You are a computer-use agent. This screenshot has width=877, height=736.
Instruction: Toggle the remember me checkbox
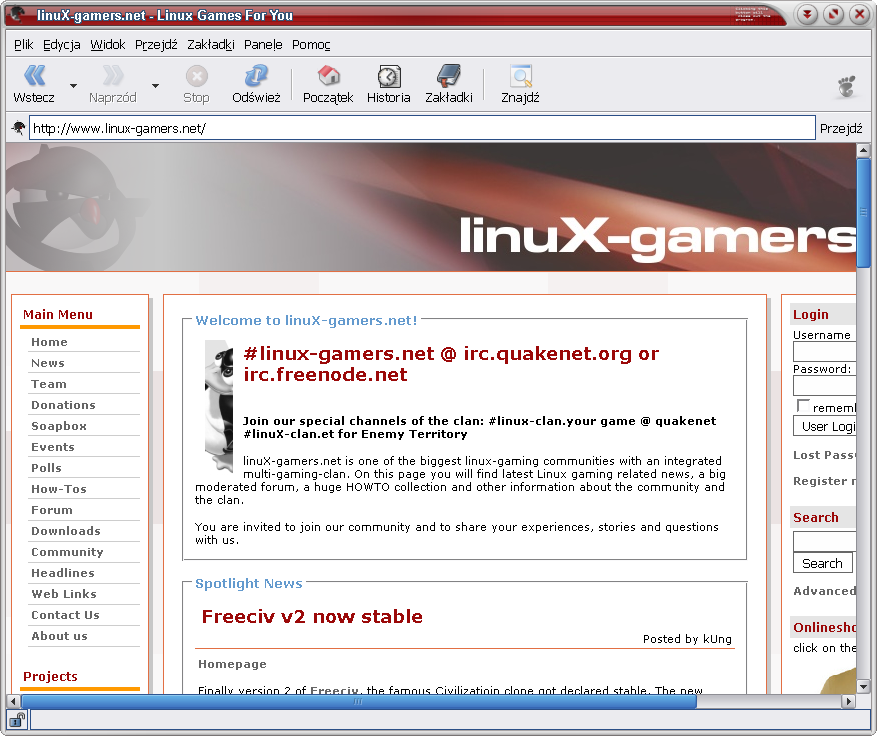click(x=803, y=405)
